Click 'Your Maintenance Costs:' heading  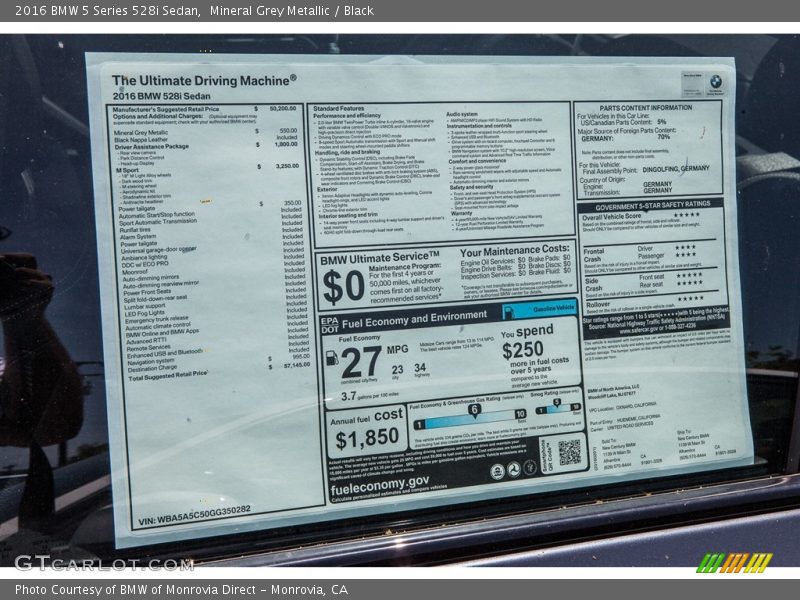pyautogui.click(x=515, y=251)
